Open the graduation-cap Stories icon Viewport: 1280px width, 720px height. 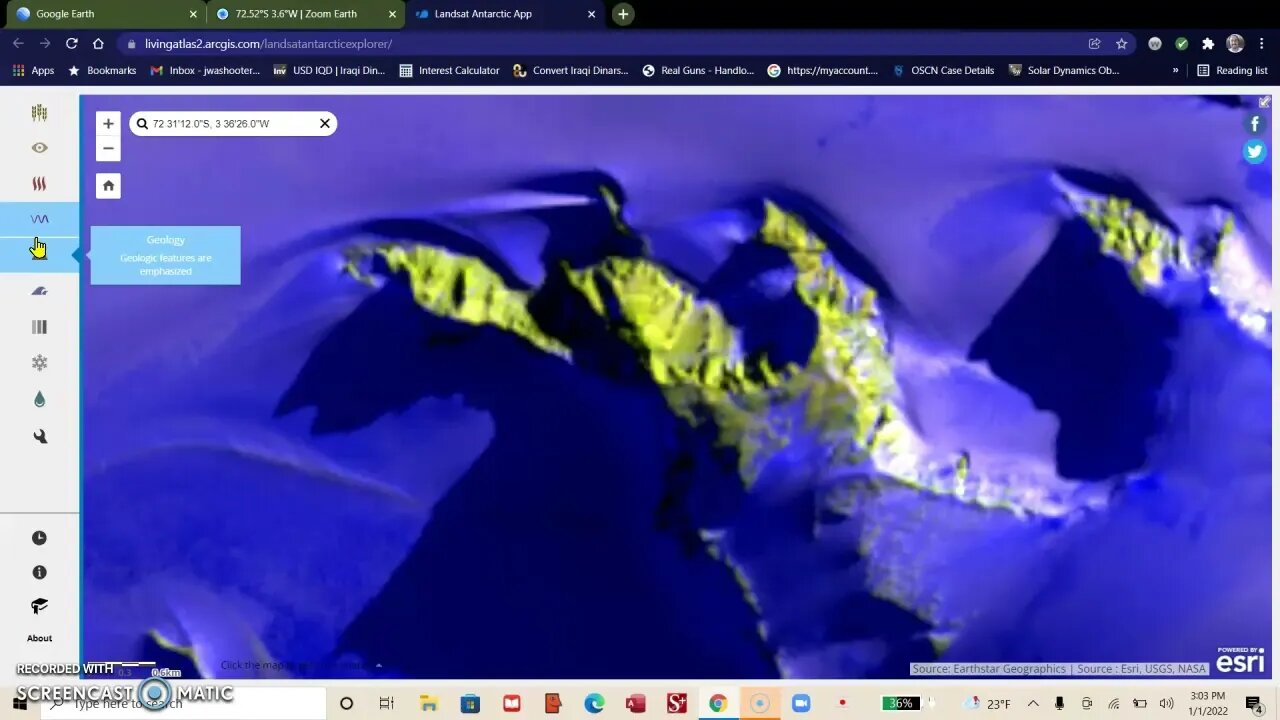(x=39, y=607)
